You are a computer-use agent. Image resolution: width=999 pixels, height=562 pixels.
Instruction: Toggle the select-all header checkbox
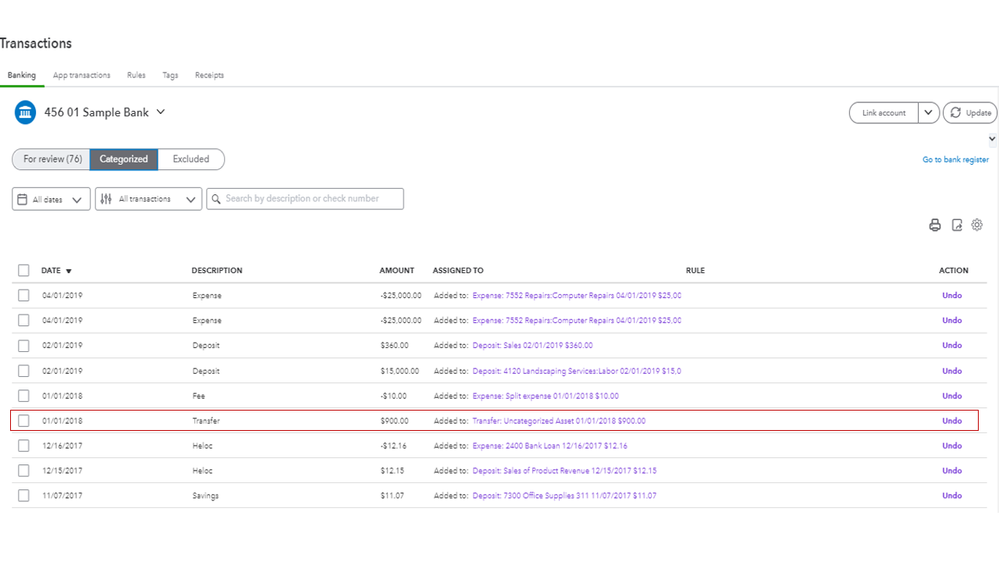(24, 270)
